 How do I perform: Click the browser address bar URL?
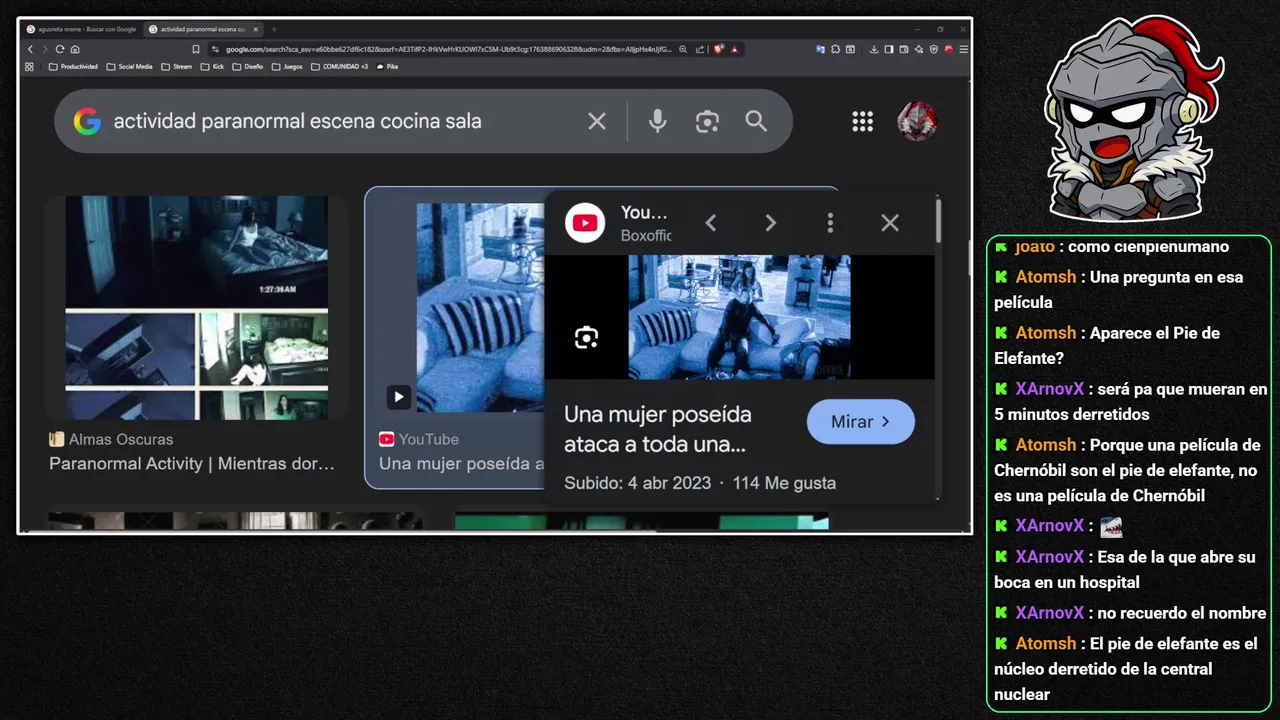point(450,49)
